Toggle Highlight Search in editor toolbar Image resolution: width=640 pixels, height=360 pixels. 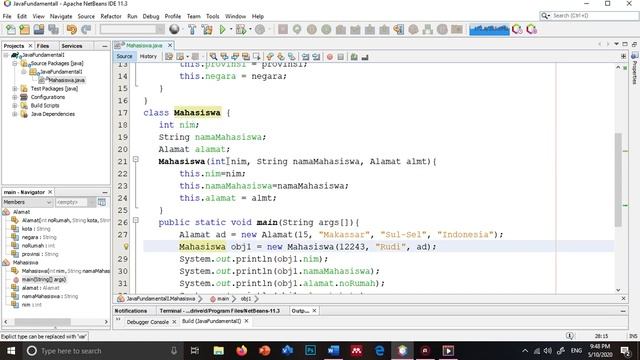pyautogui.click(x=246, y=57)
